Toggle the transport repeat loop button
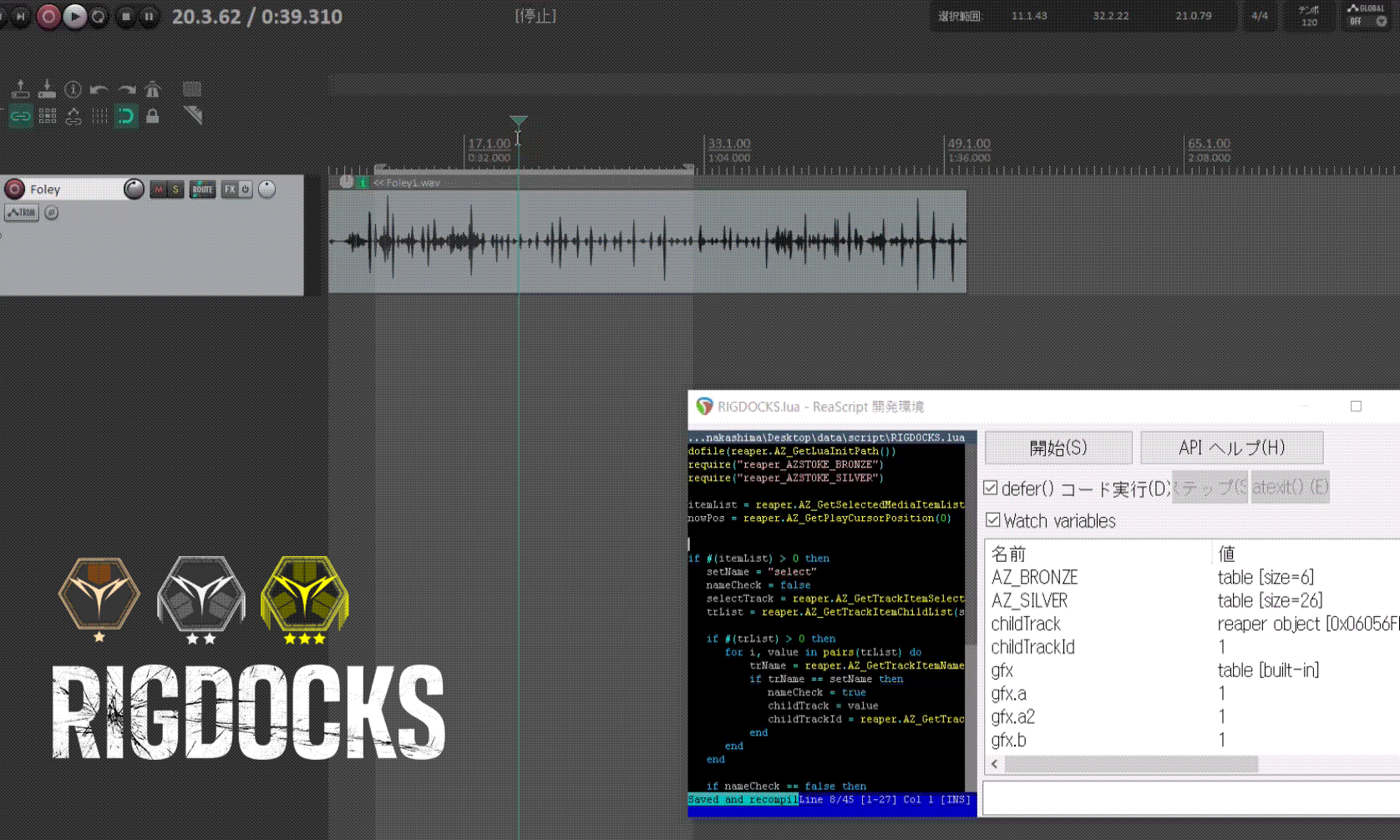The width and height of the screenshot is (1400, 840). click(x=99, y=16)
